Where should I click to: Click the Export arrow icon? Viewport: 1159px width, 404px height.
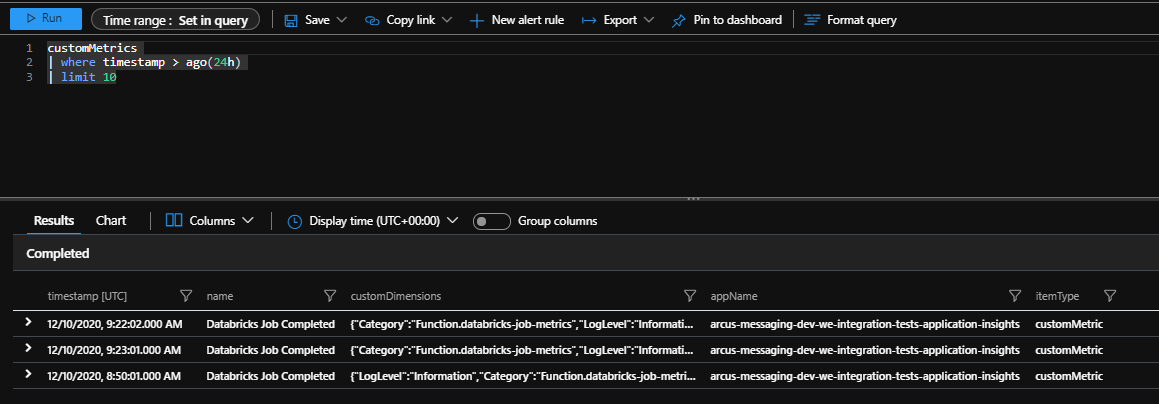(x=589, y=20)
